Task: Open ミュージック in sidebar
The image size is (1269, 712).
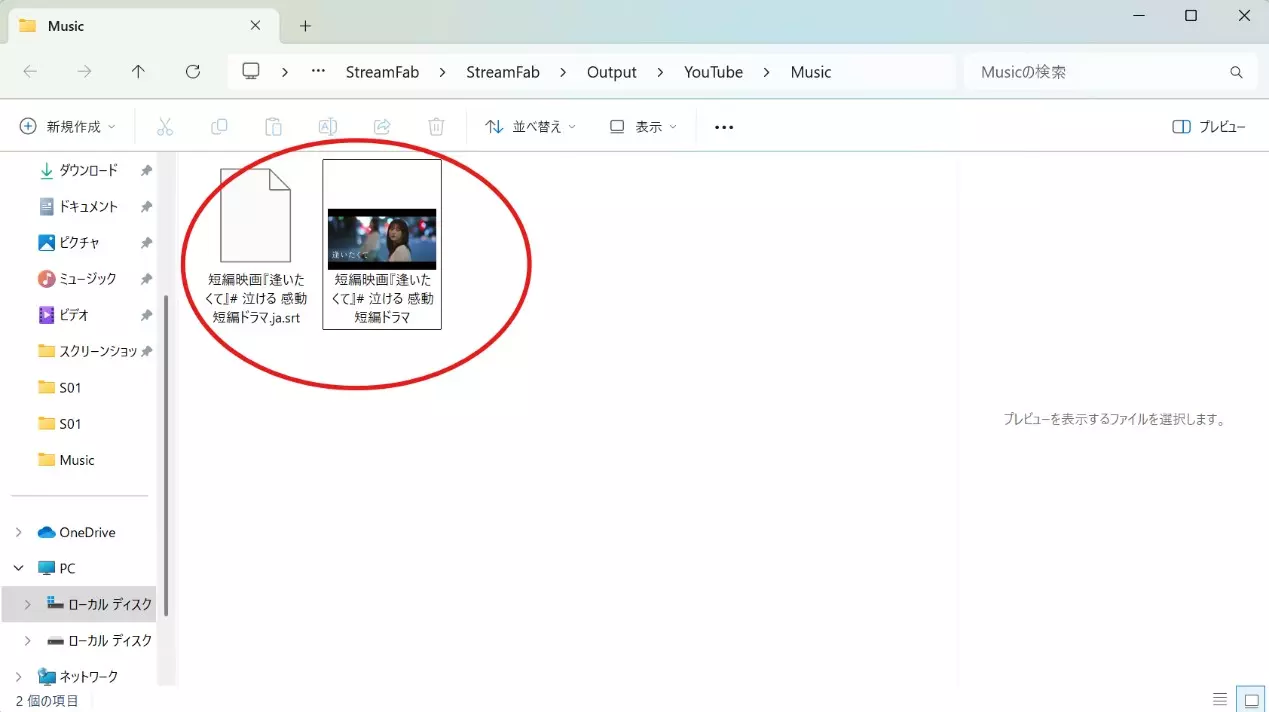Action: 77,278
